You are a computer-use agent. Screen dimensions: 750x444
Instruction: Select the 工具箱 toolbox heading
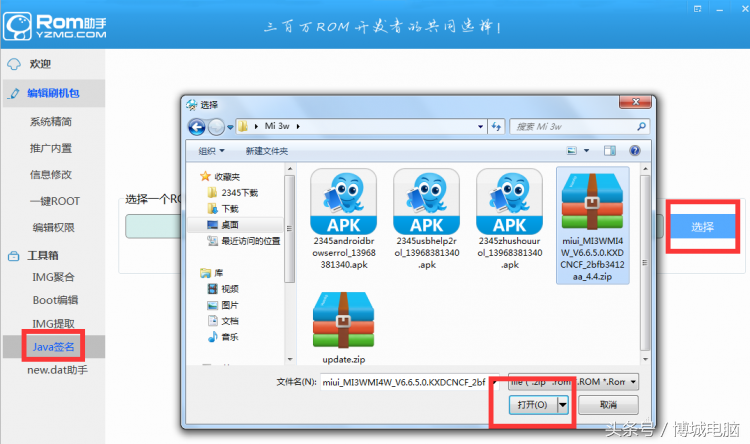[43, 255]
